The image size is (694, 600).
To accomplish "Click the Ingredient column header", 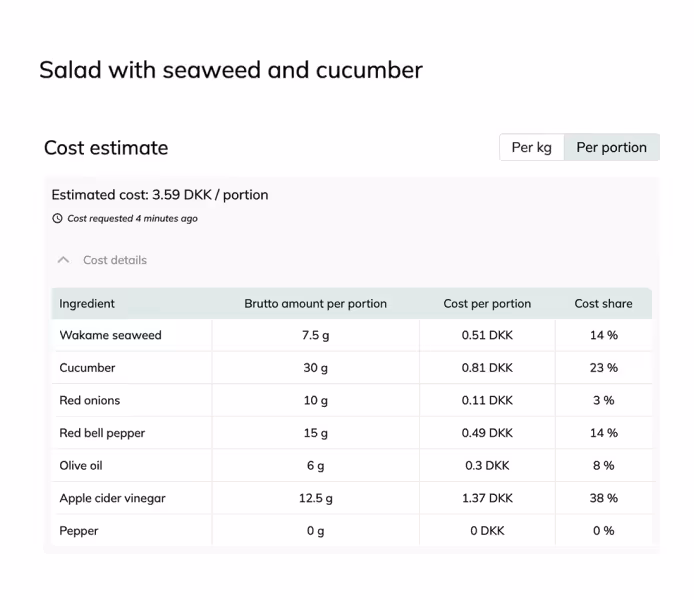I will [87, 303].
